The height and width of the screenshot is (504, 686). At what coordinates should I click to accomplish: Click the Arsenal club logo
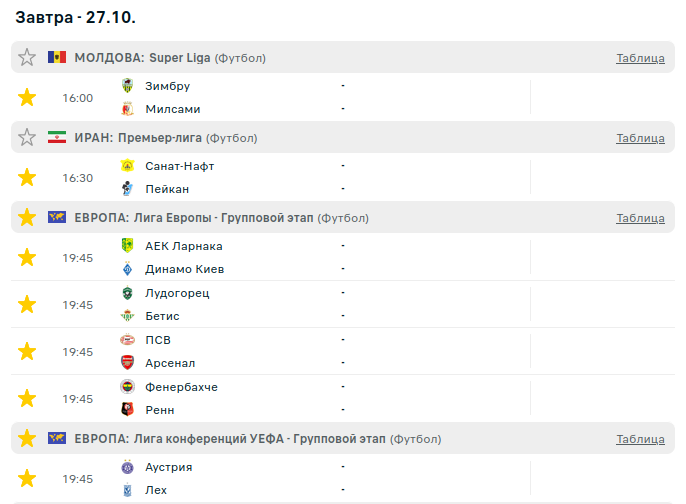pyautogui.click(x=127, y=363)
